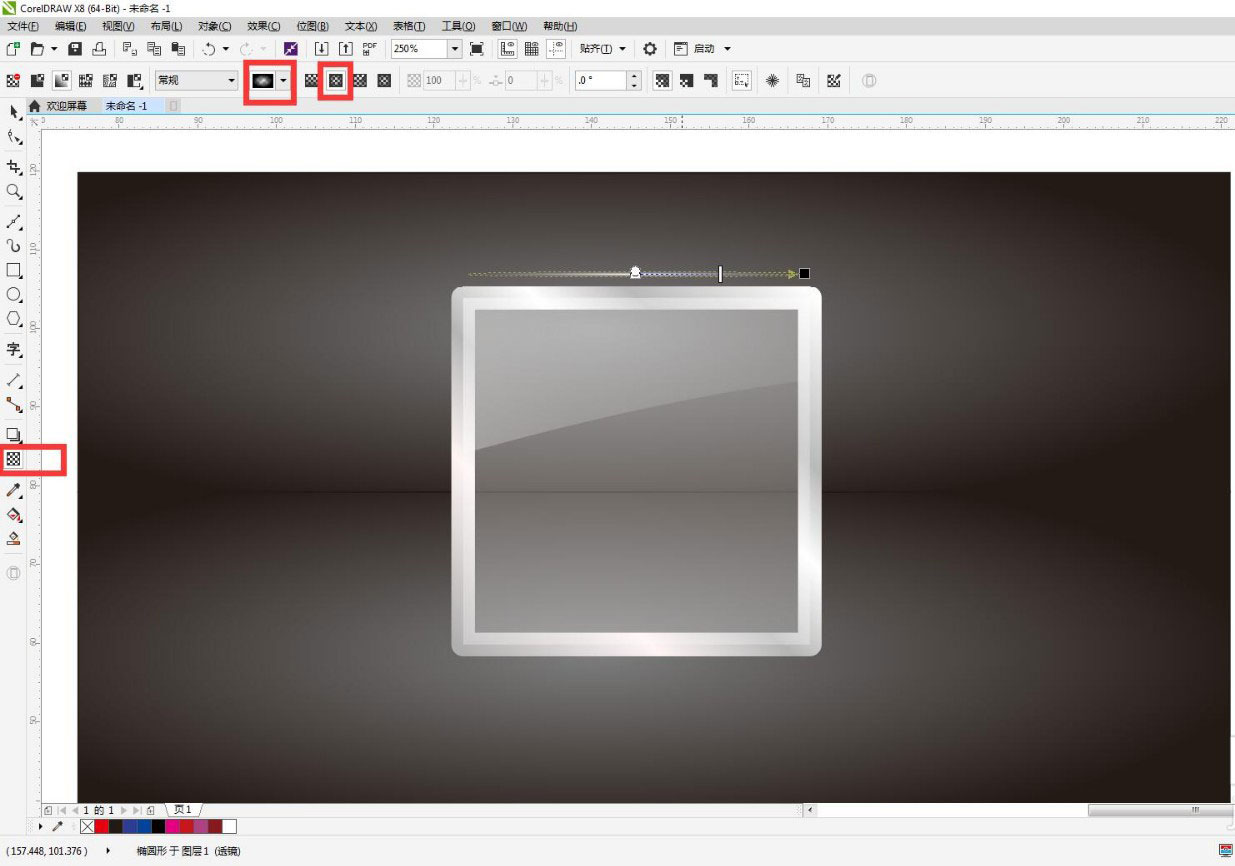The image size is (1235, 866).
Task: Open the 250% zoom level dropdown
Action: (455, 48)
